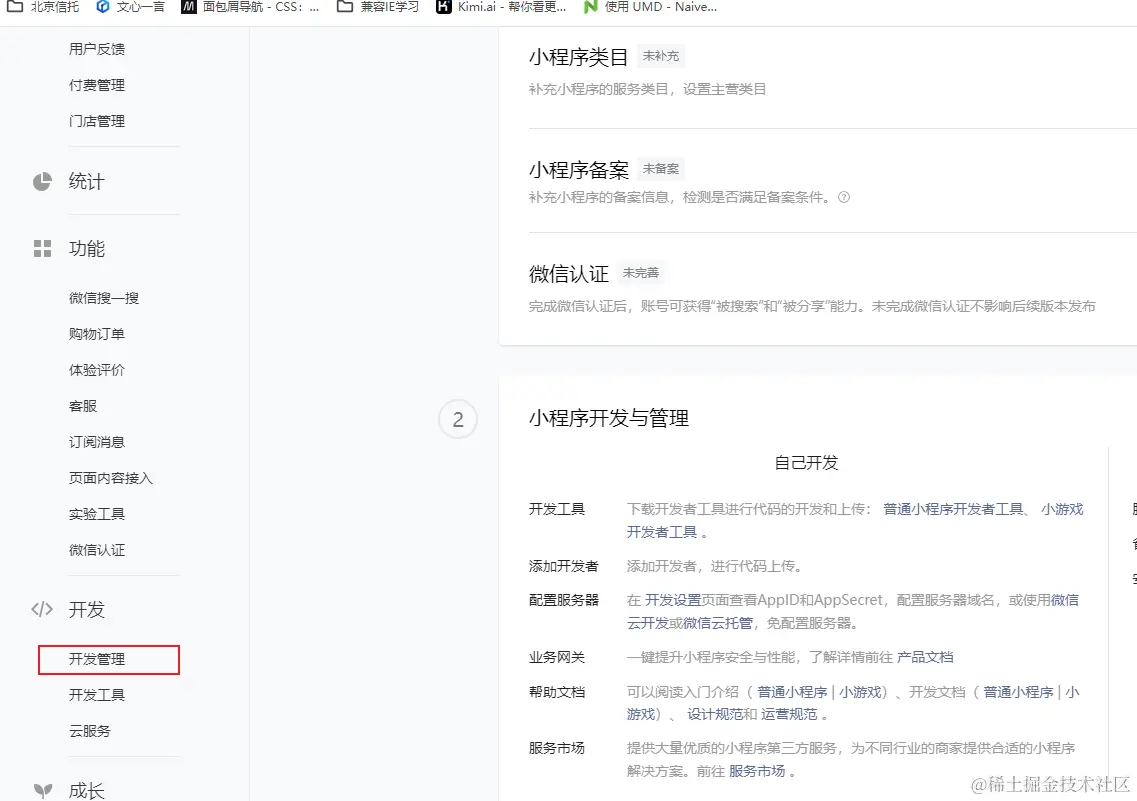The height and width of the screenshot is (801, 1137).
Task: Click the 小程序类目 heading
Action: 578,57
